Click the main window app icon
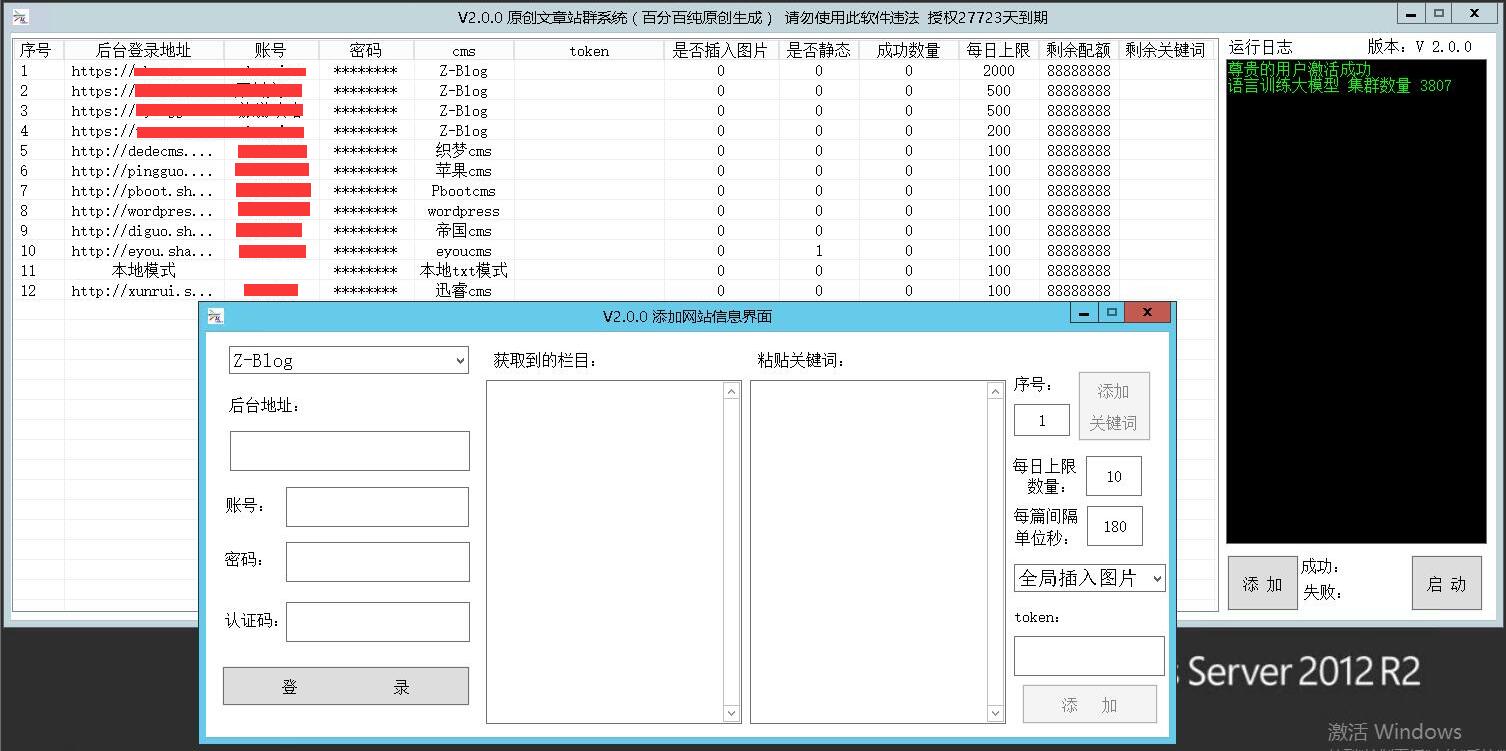1506x751 pixels. point(20,17)
